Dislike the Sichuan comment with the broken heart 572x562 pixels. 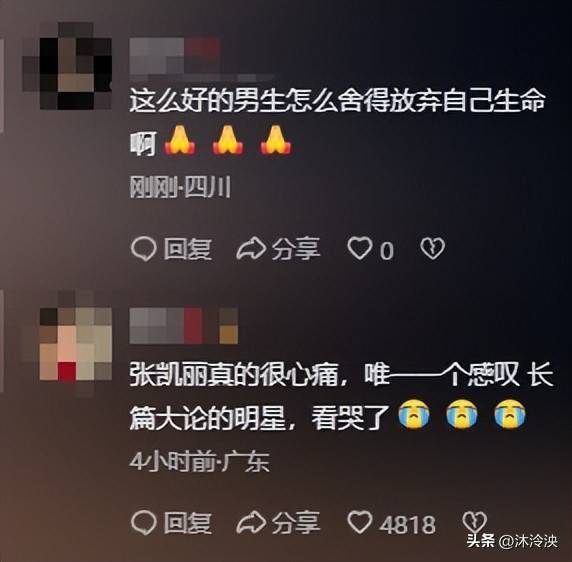(x=433, y=249)
